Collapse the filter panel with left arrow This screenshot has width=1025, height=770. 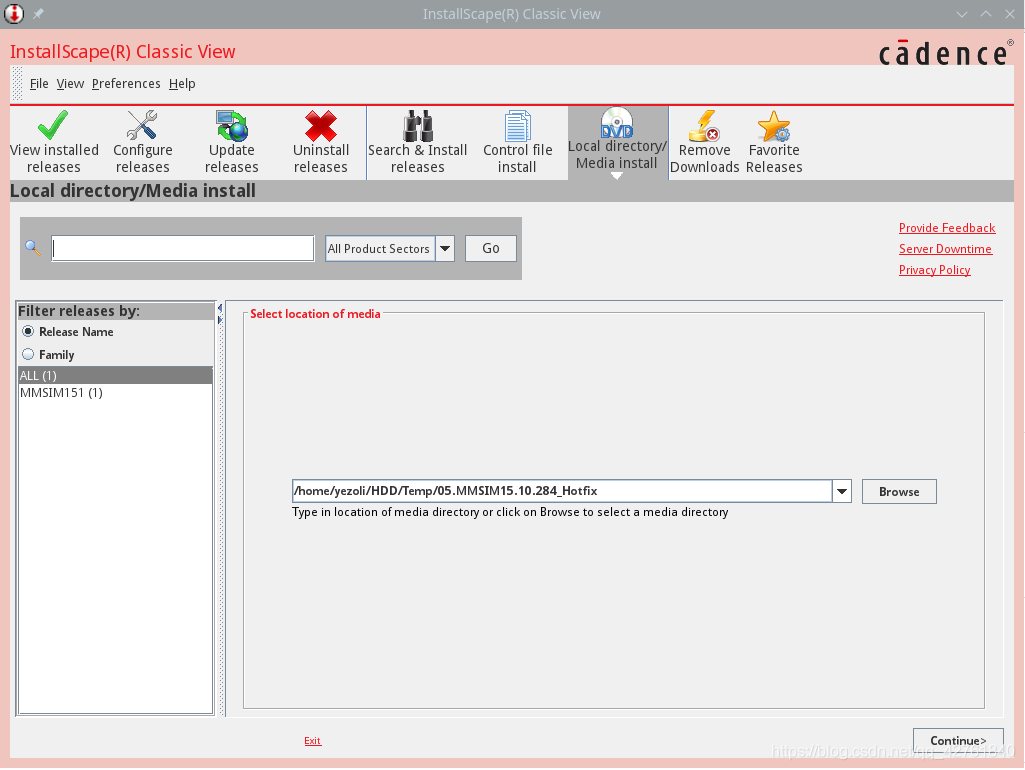220,308
